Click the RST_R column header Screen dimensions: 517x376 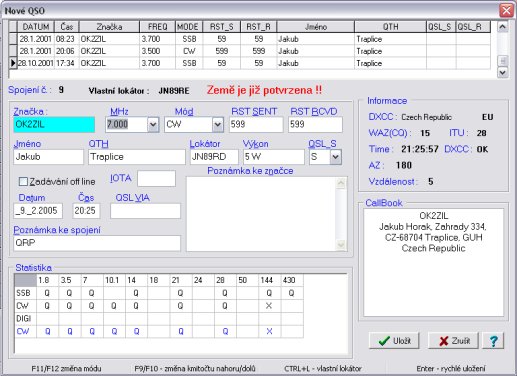click(259, 27)
